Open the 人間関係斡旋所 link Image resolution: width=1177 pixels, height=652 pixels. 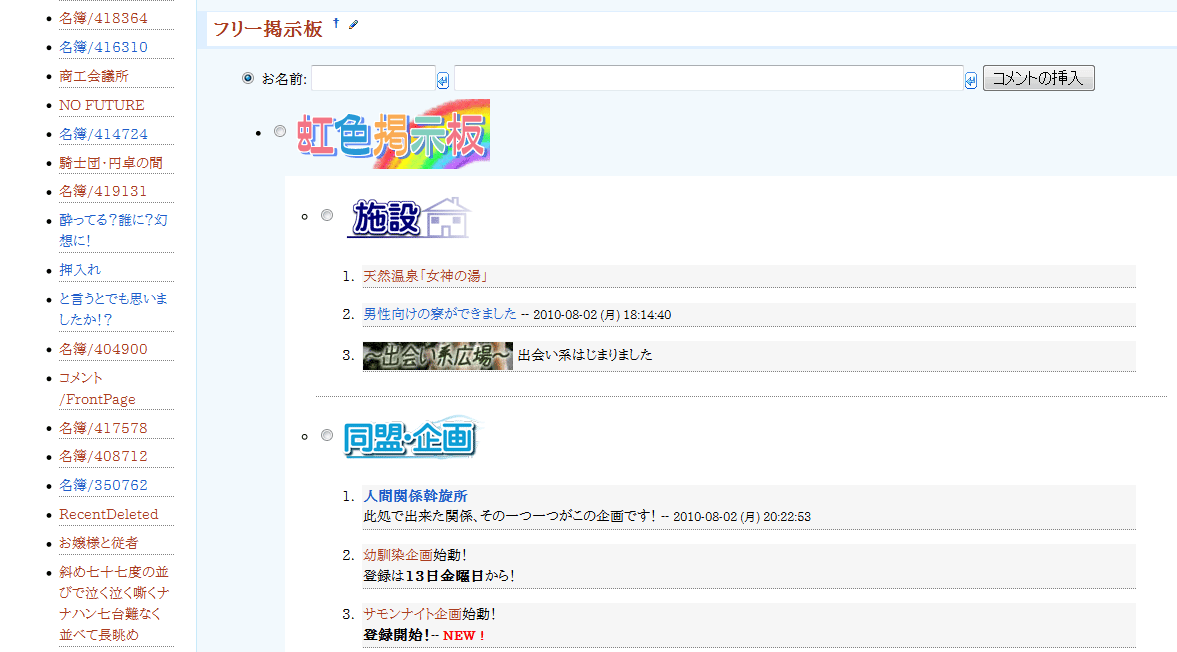pos(415,496)
